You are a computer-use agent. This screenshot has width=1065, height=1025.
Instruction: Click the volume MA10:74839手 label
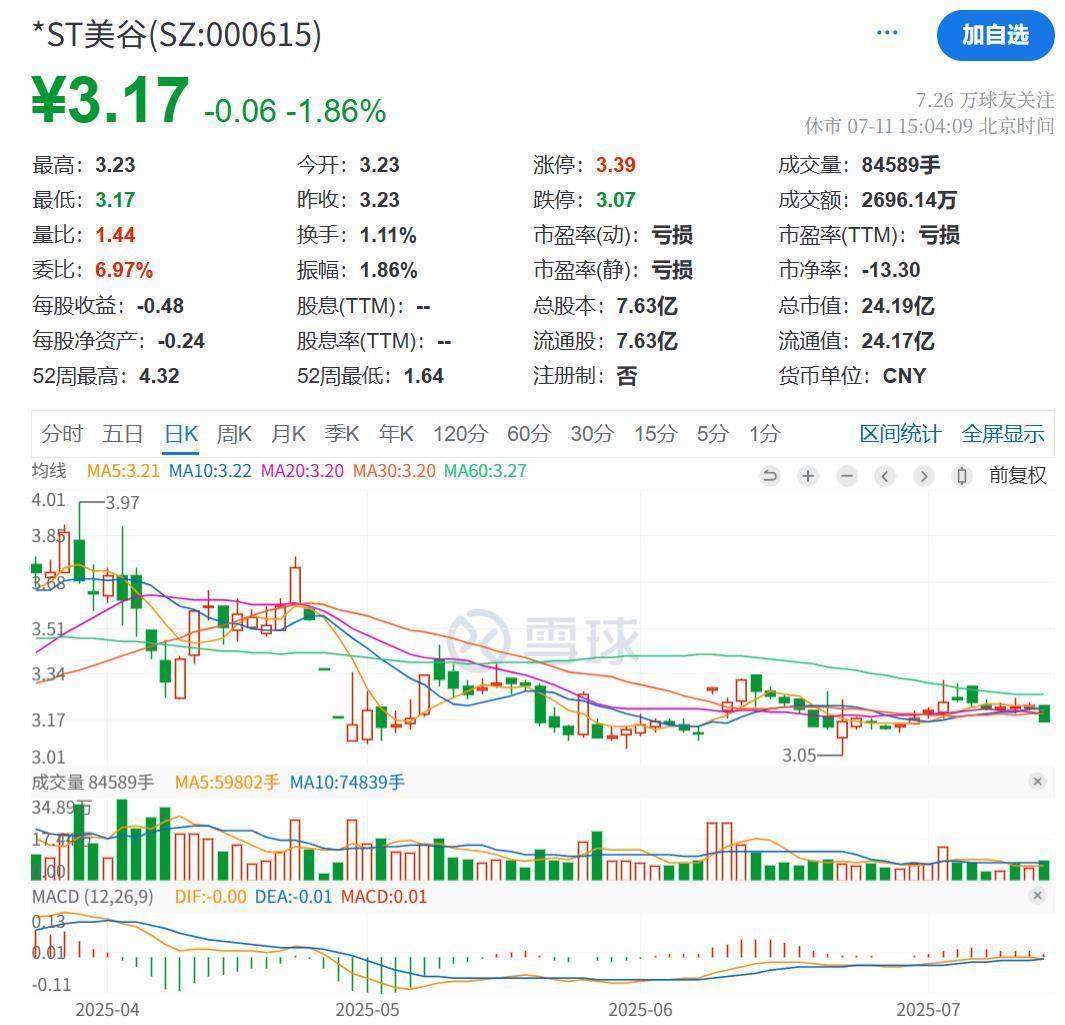coord(347,782)
